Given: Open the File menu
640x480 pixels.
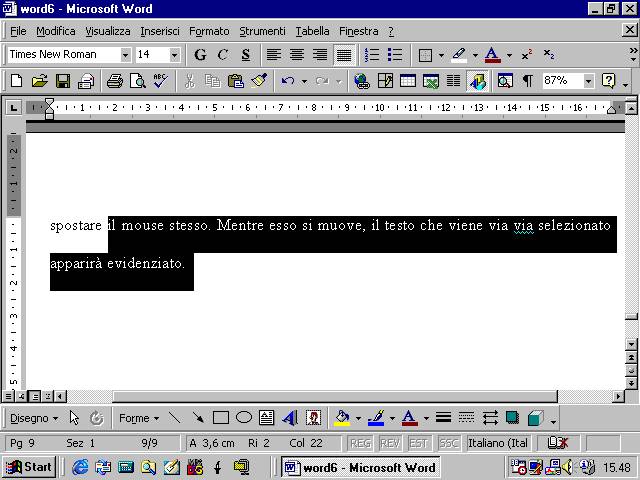Looking at the screenshot, I should click(x=18, y=31).
